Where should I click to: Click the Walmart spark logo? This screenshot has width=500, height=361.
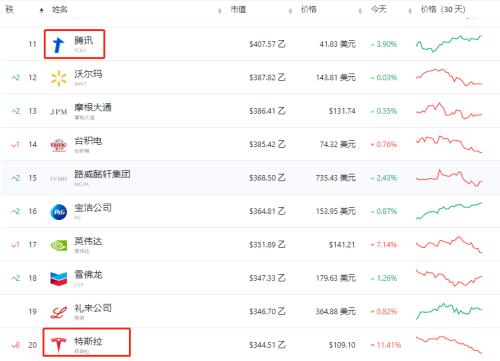point(59,78)
